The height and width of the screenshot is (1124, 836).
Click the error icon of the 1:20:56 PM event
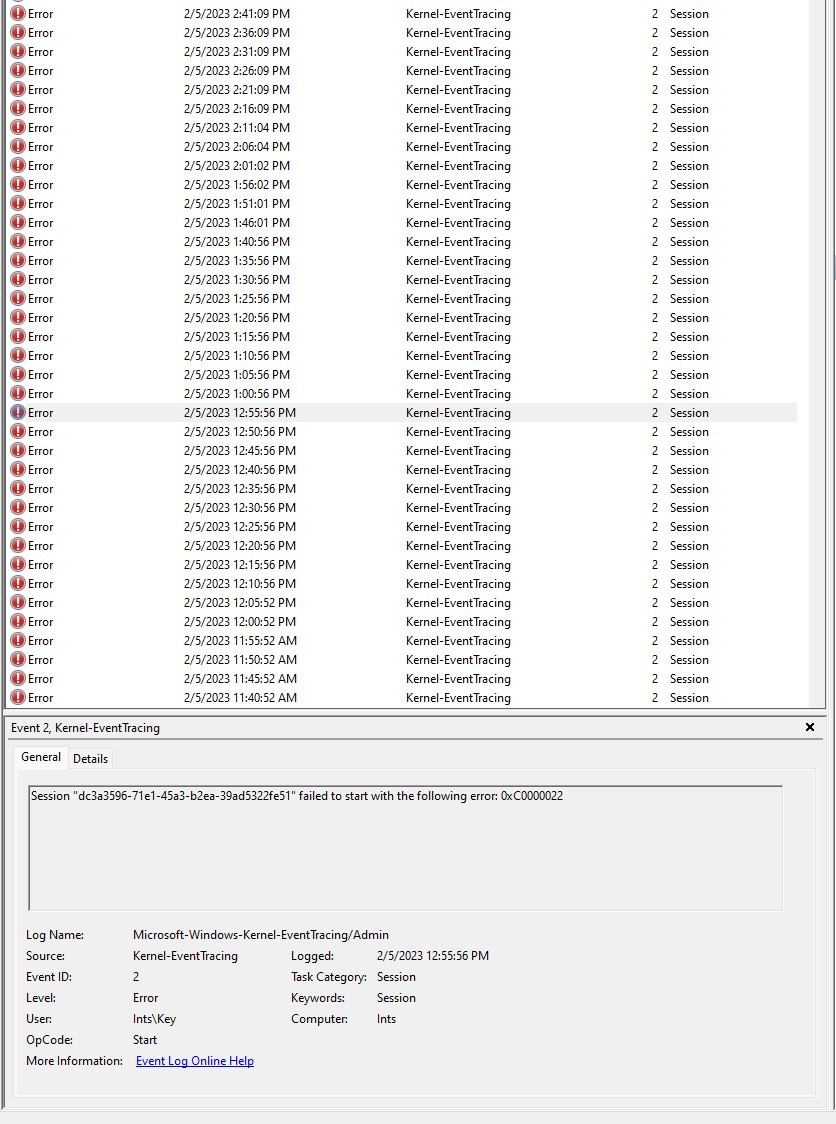pyautogui.click(x=18, y=318)
